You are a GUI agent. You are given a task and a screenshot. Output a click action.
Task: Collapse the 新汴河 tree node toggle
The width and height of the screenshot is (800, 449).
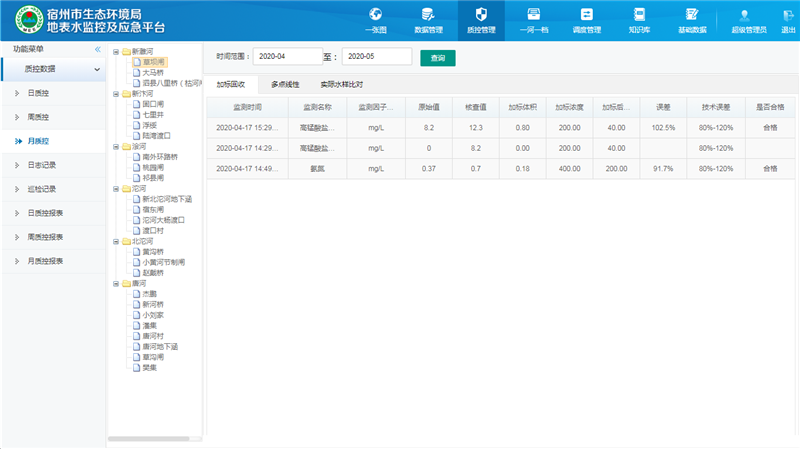(x=116, y=94)
